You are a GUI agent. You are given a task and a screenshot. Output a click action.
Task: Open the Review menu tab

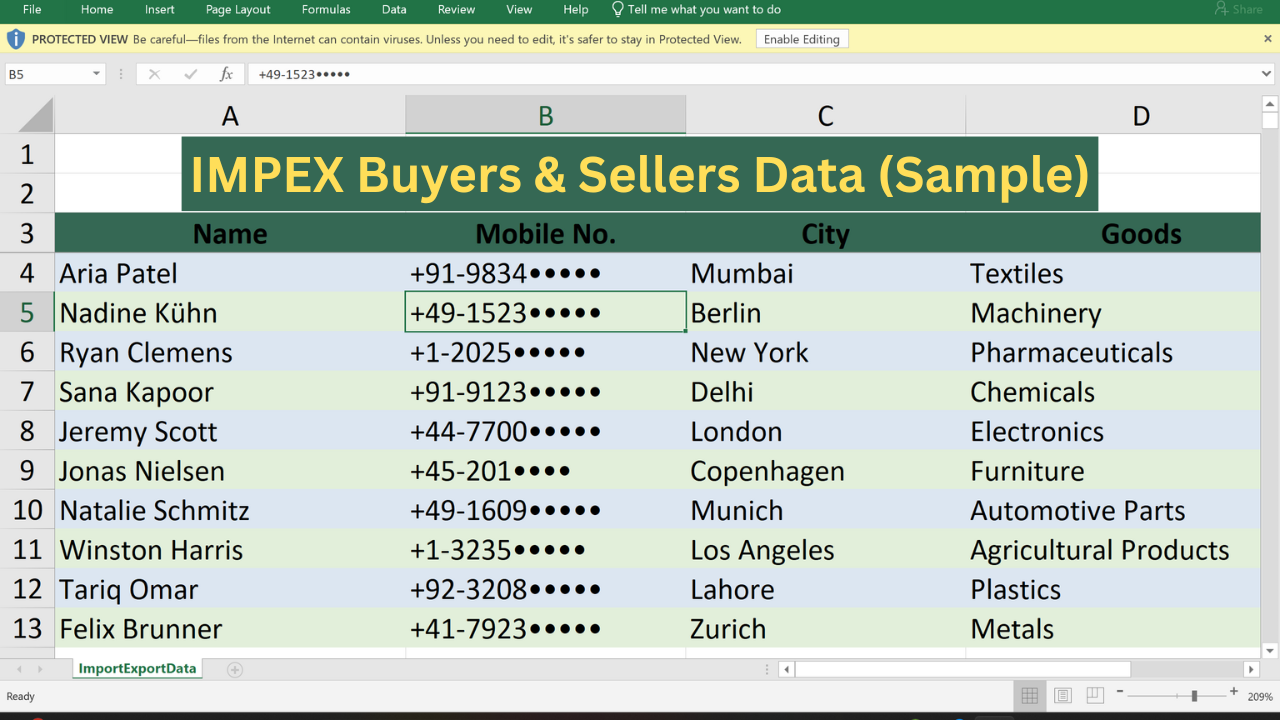456,10
